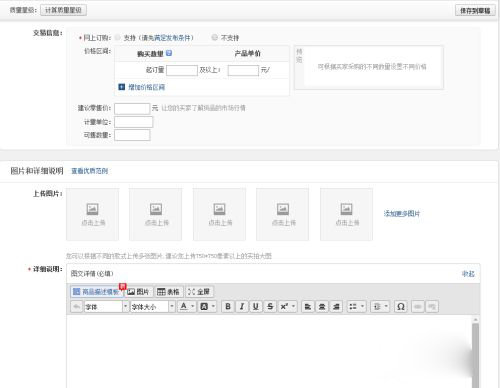Click the 表格 insert table button
The height and width of the screenshot is (388, 500).
point(168,292)
